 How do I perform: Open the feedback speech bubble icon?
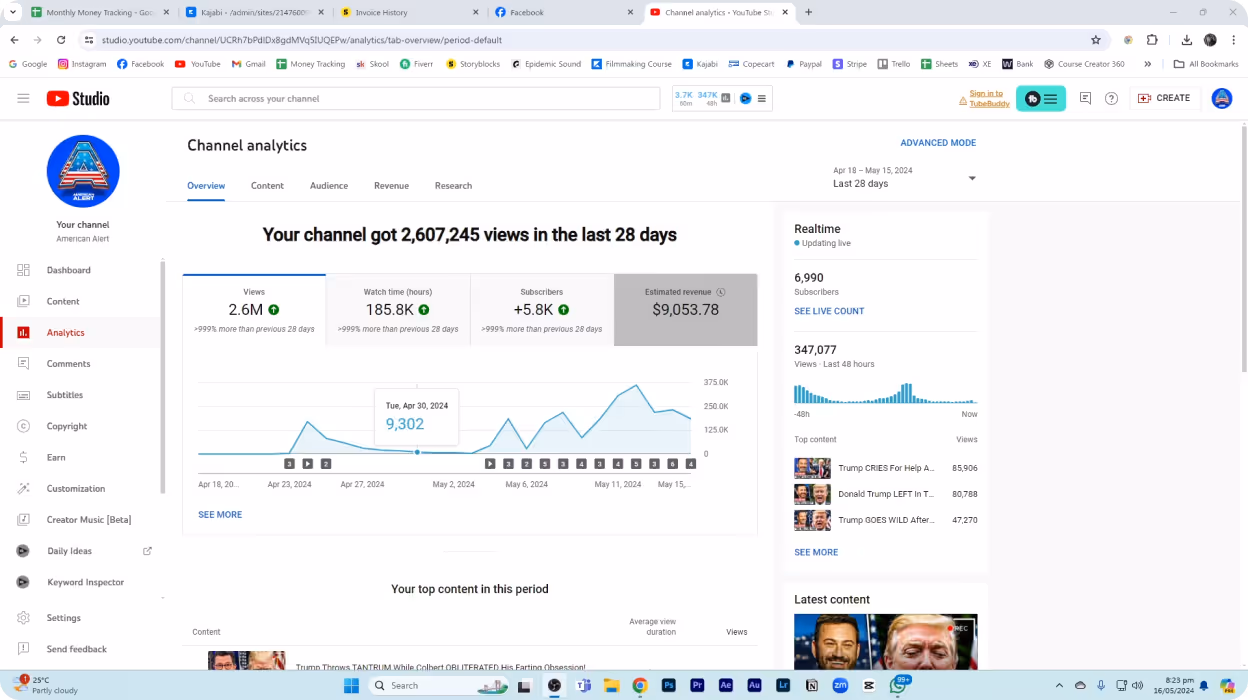1085,98
